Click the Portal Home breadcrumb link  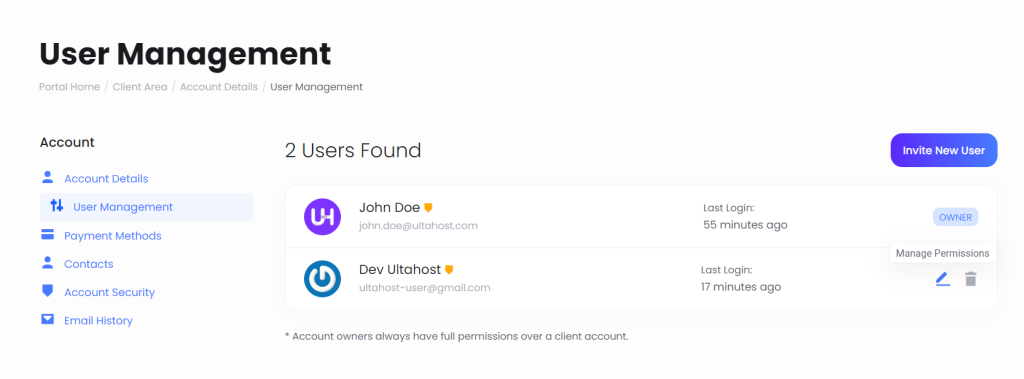[x=69, y=87]
